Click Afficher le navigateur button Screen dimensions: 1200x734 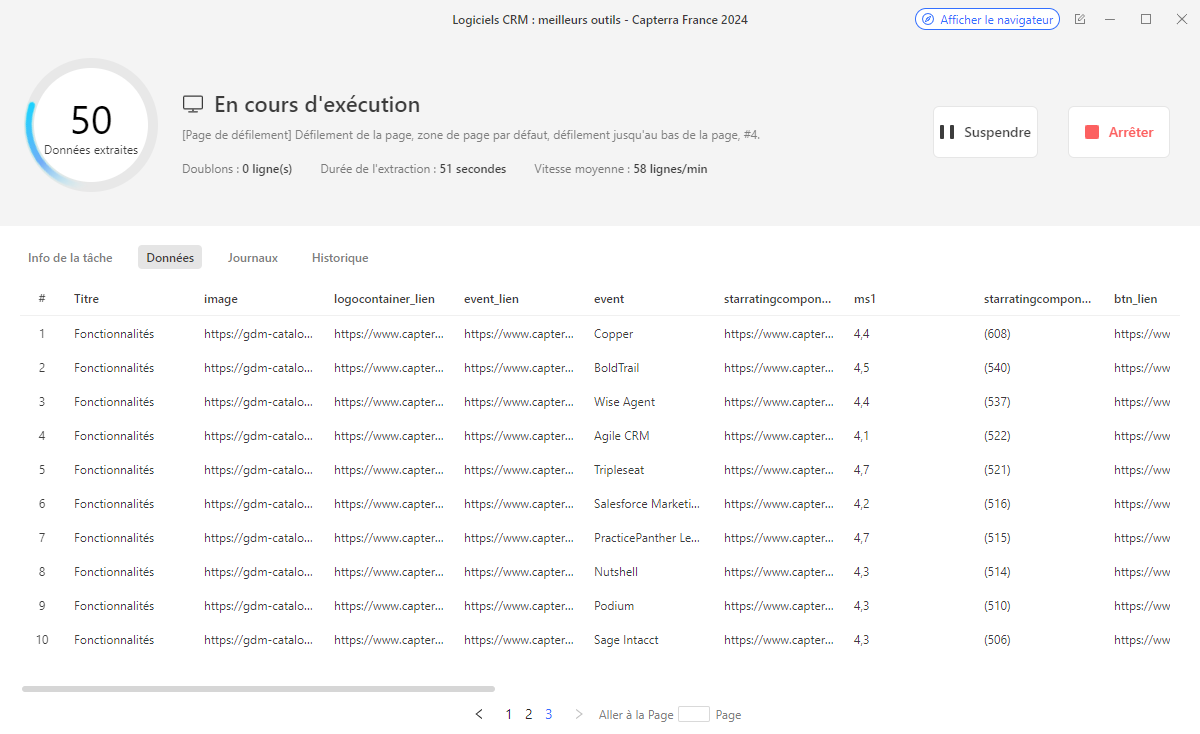[x=987, y=19]
